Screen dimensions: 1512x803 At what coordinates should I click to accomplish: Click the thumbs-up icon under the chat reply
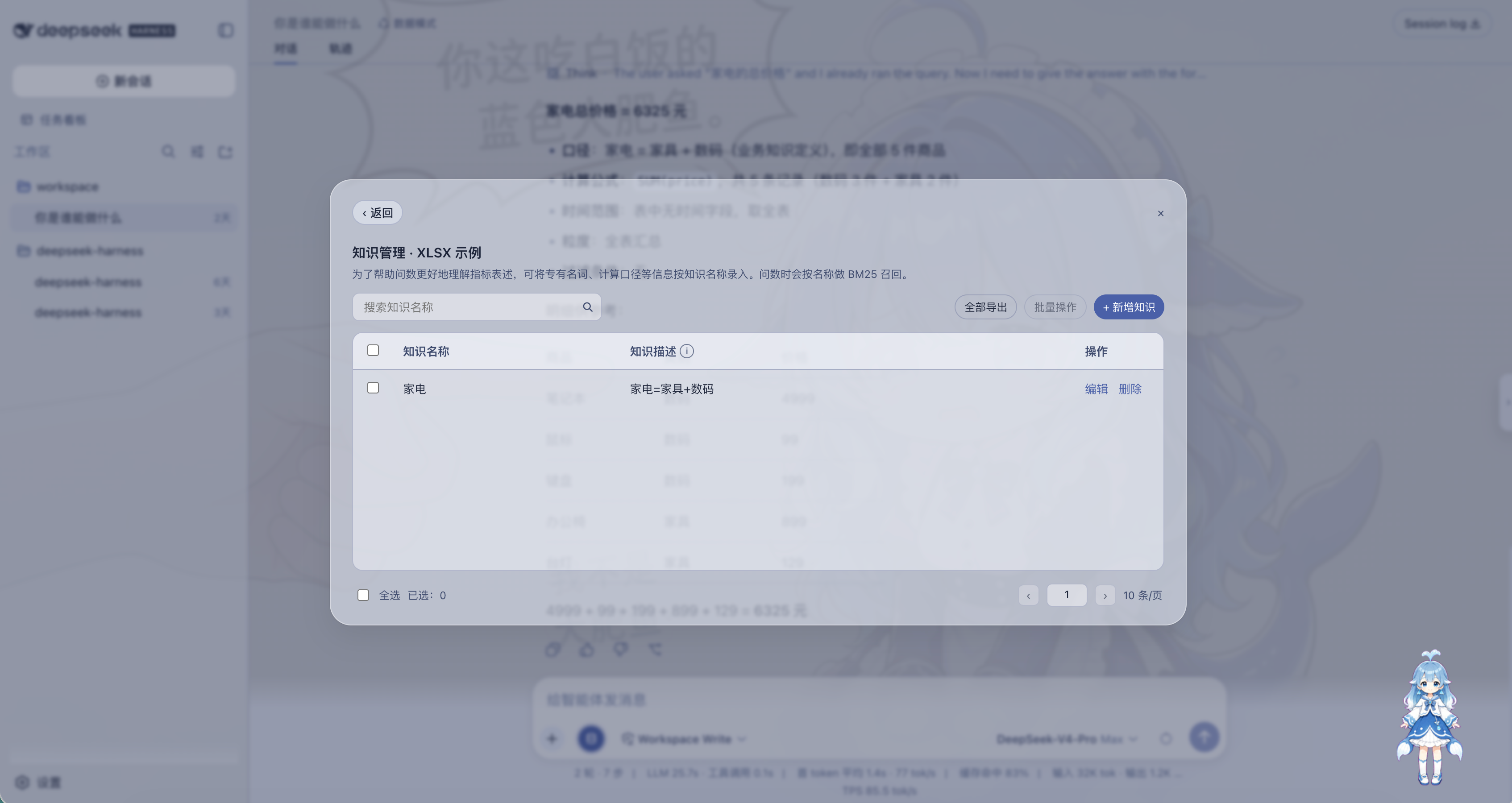[x=587, y=650]
